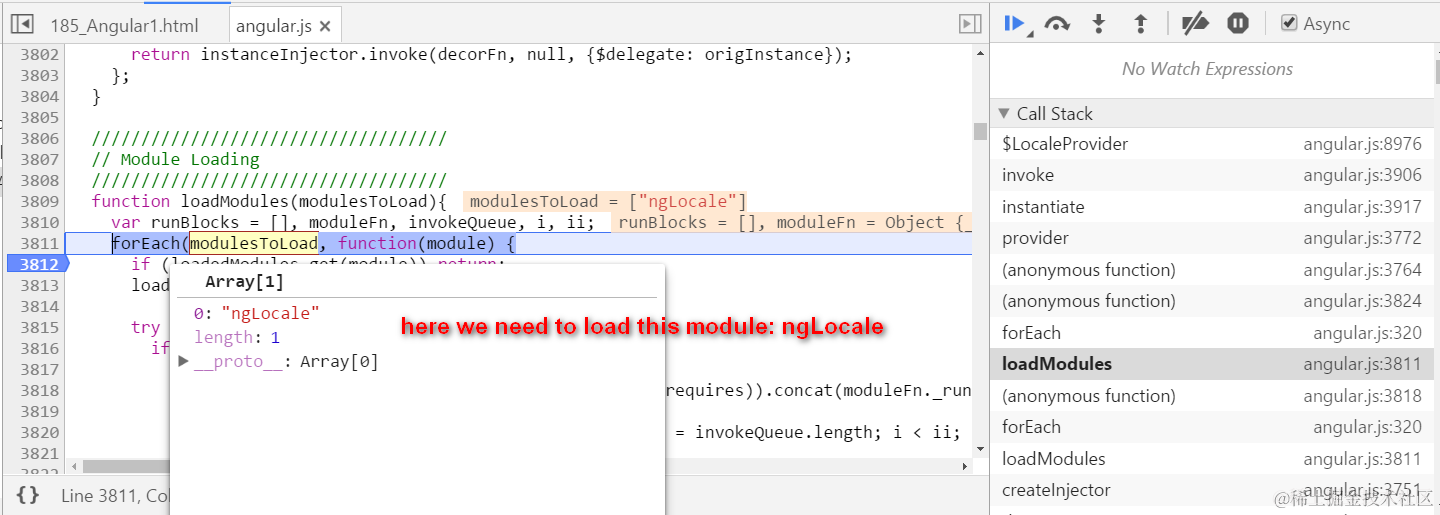Open the angular.js:3772 source link
The height and width of the screenshot is (515, 1440).
[x=1362, y=238]
